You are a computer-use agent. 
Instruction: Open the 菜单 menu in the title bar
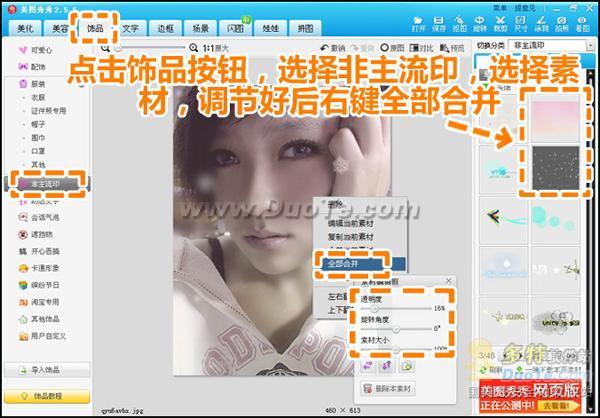point(499,8)
